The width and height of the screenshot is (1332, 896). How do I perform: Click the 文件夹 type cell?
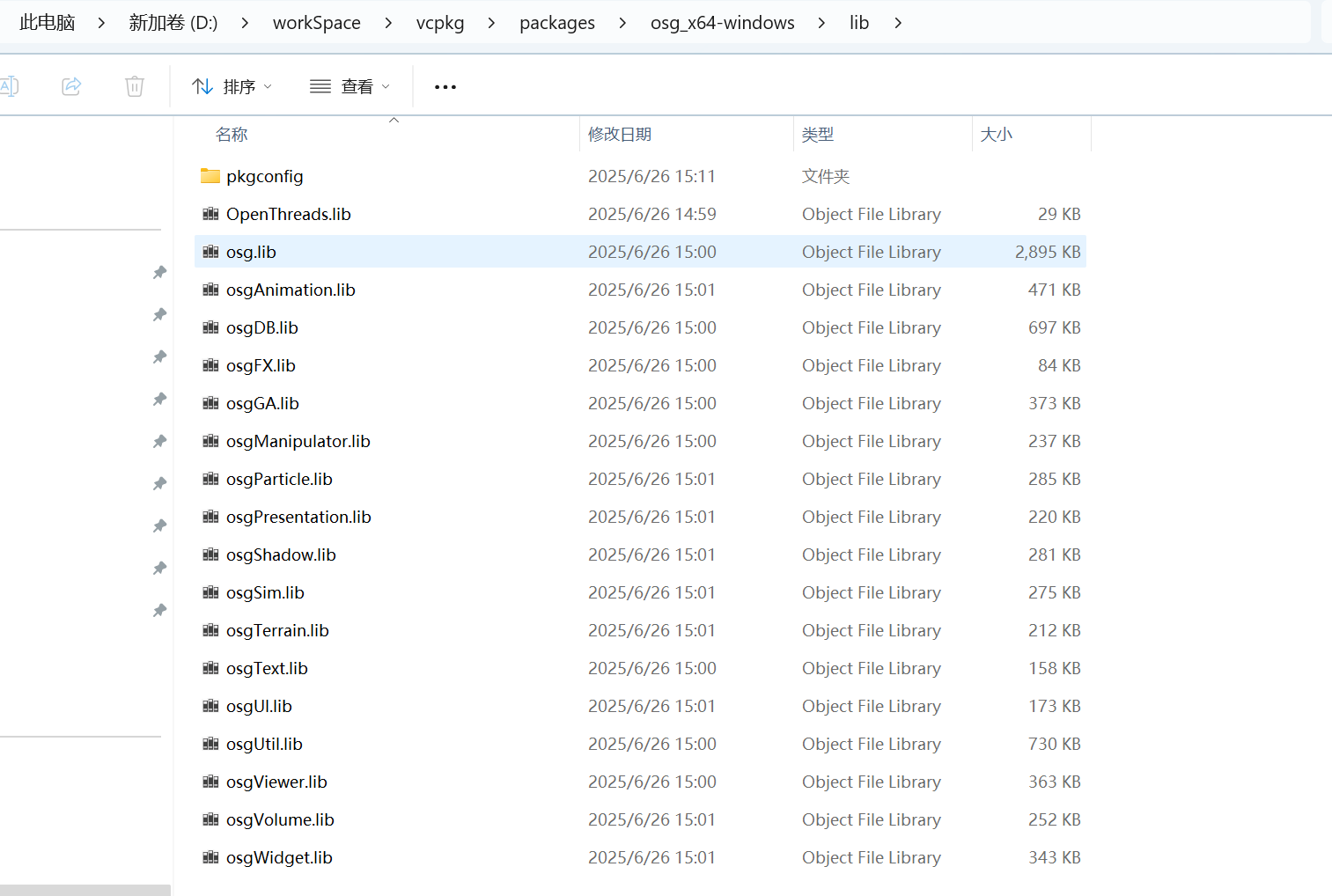tap(826, 176)
